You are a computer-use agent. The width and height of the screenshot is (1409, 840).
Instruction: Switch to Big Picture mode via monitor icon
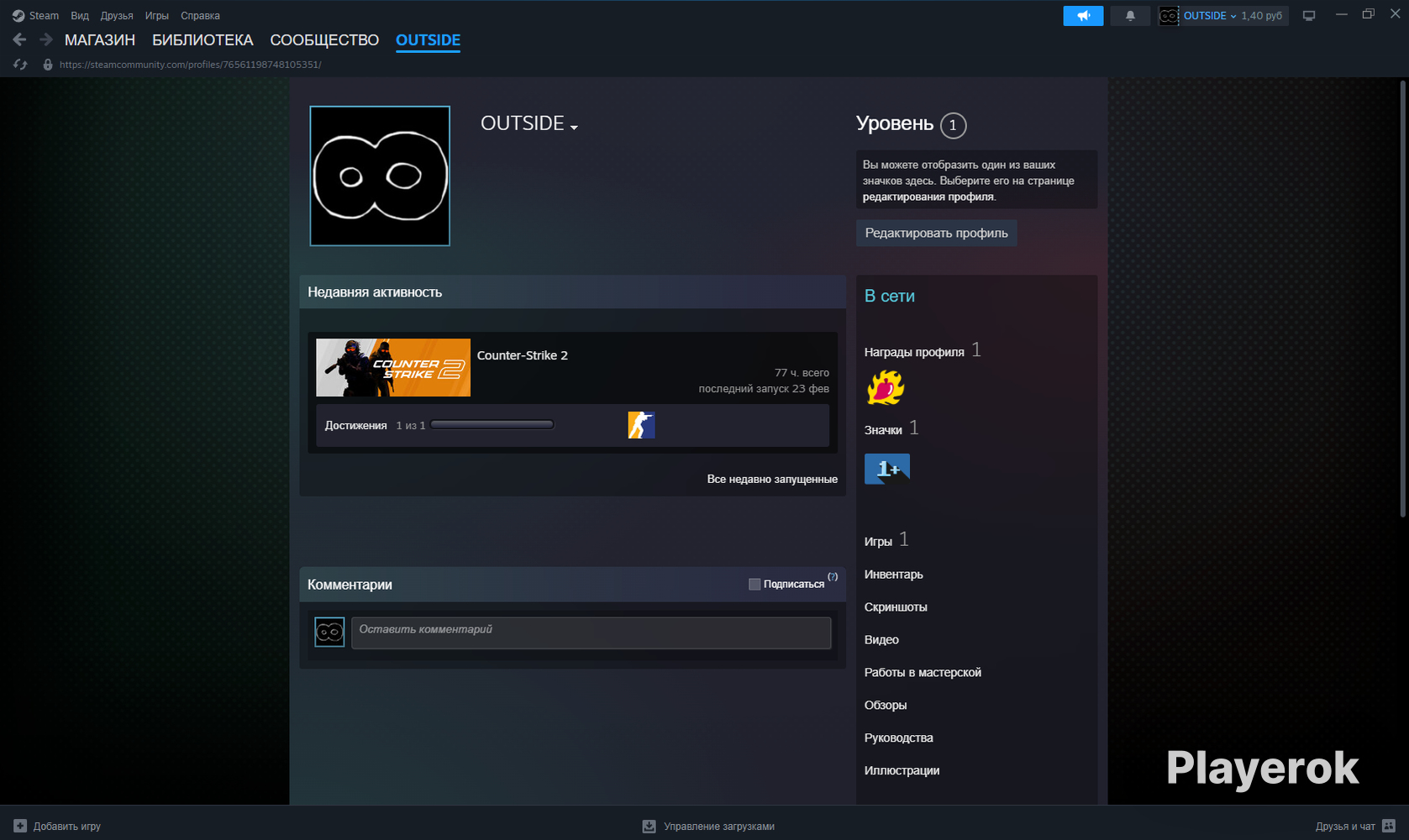coord(1309,16)
